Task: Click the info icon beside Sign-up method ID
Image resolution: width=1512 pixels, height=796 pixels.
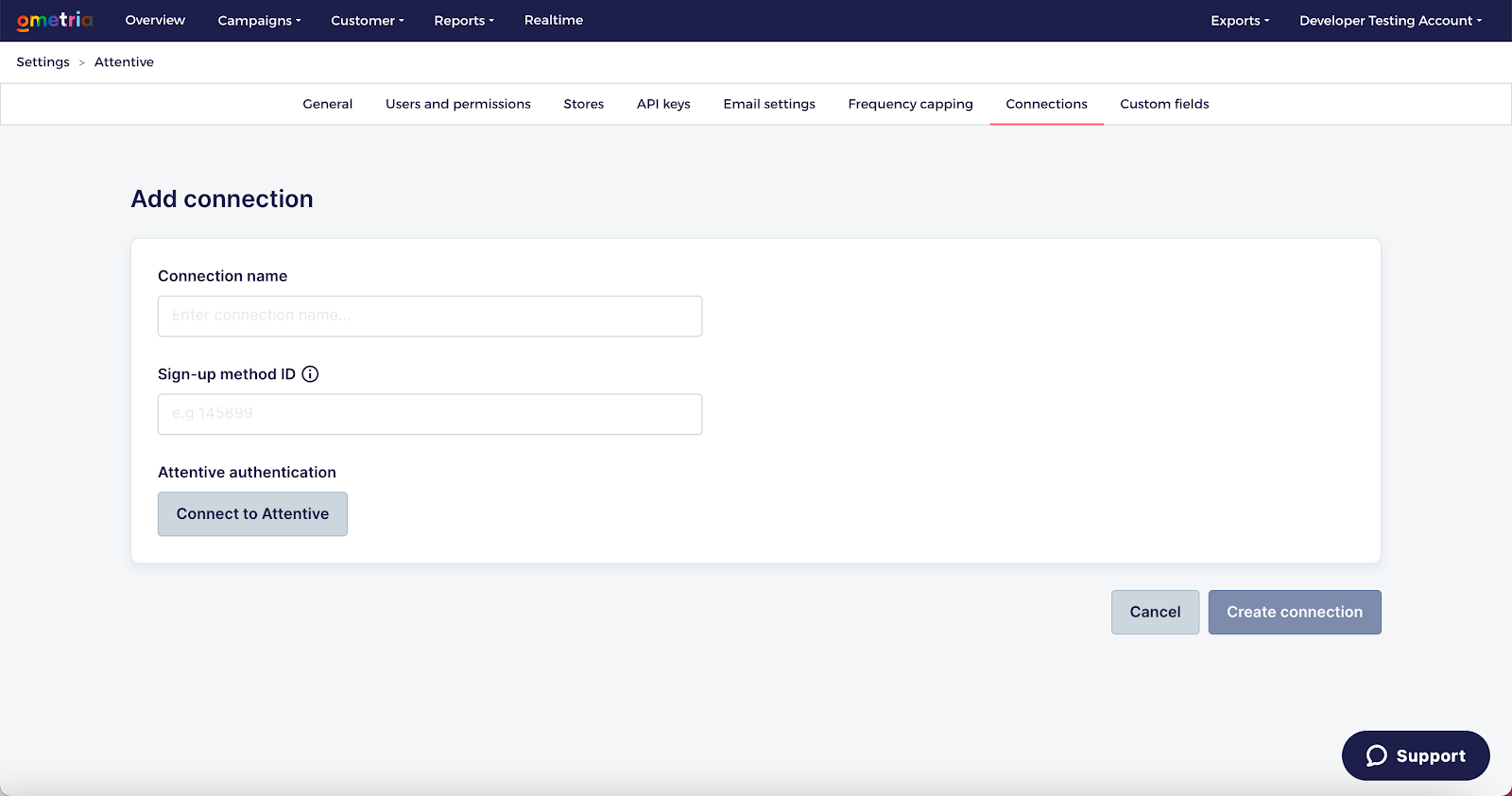Action: 310,374
